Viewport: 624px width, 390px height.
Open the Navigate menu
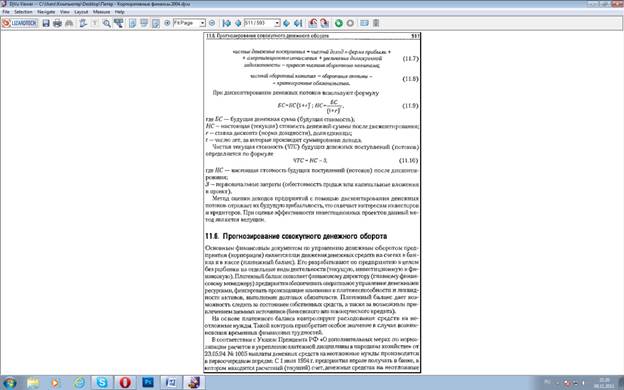point(46,12)
